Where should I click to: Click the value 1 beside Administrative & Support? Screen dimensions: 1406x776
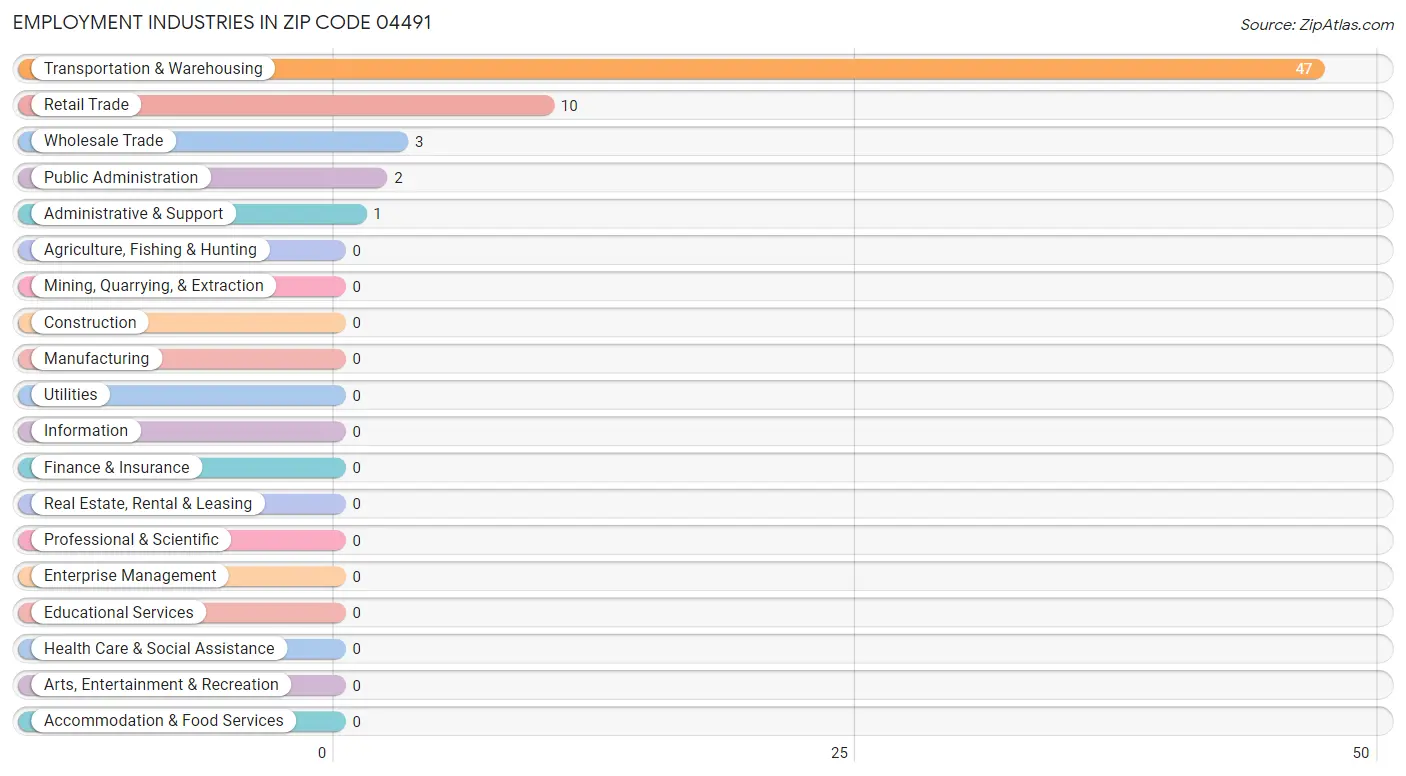point(378,214)
